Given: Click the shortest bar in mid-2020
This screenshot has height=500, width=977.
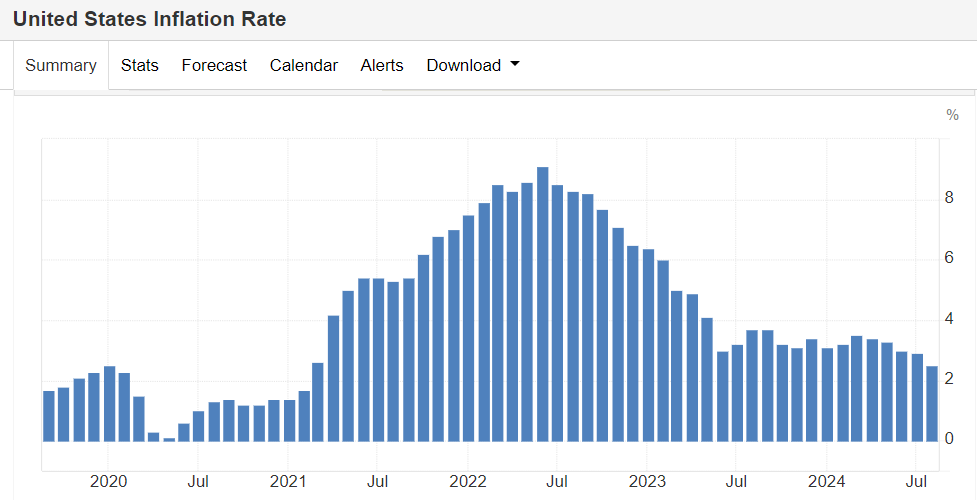Looking at the screenshot, I should (x=169, y=439).
